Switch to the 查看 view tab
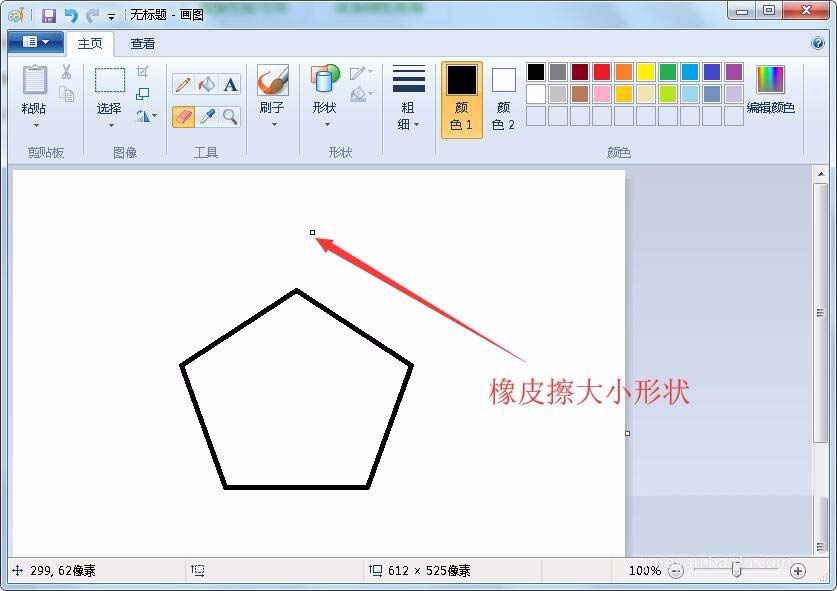 pyautogui.click(x=142, y=43)
